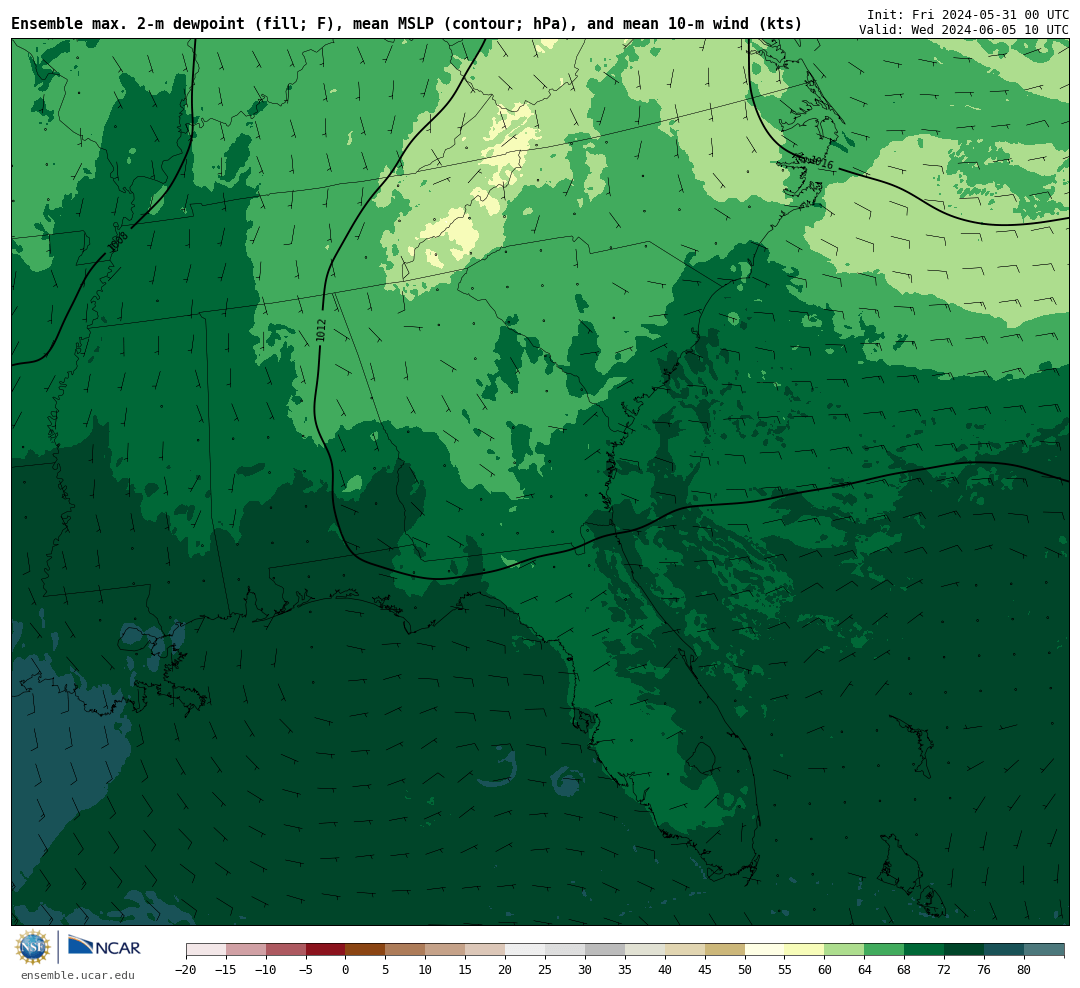Click the Valid date text
This screenshot has height=988, width=1080.
(964, 30)
